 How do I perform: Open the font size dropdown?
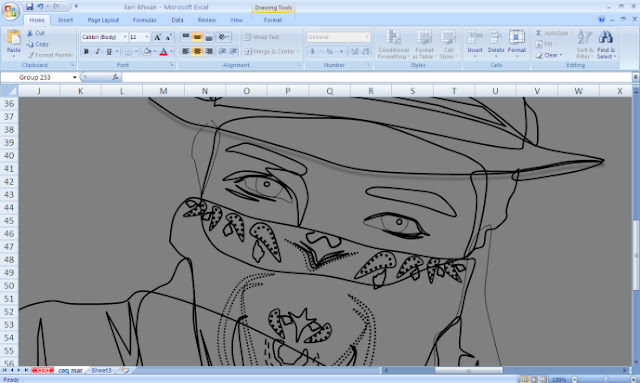(x=147, y=37)
